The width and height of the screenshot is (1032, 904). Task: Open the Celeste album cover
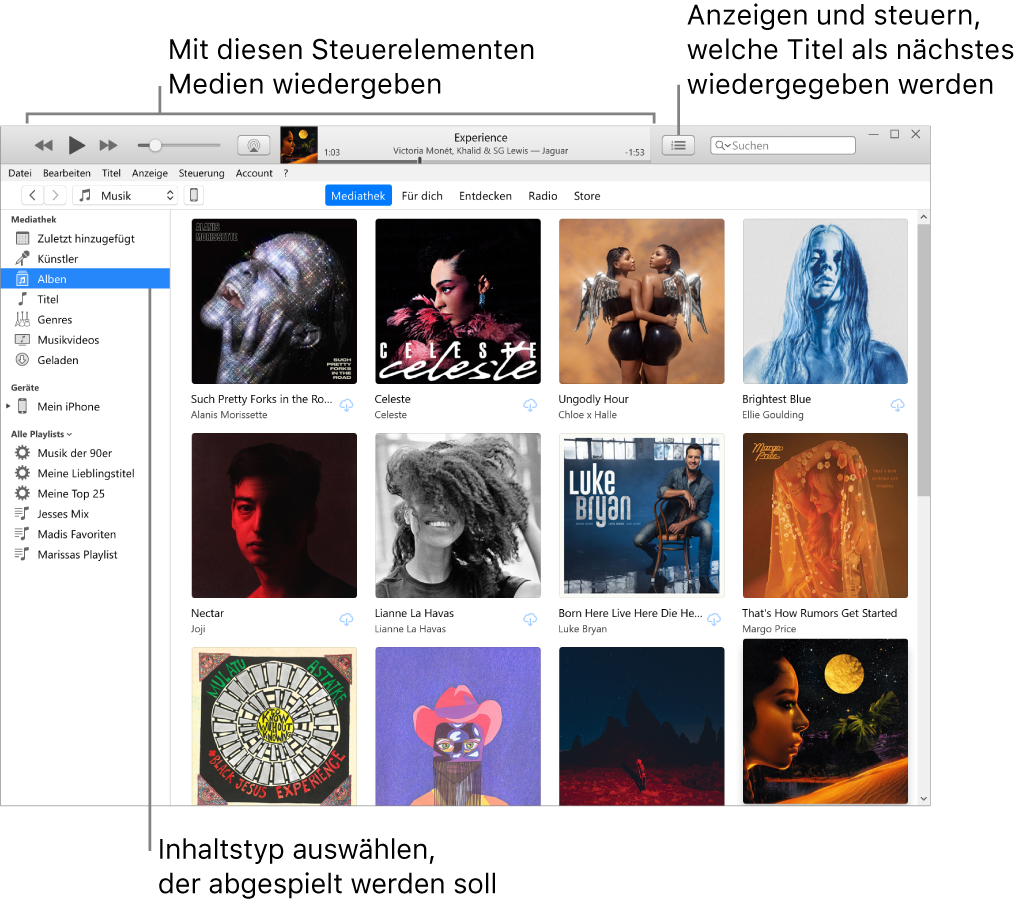457,301
